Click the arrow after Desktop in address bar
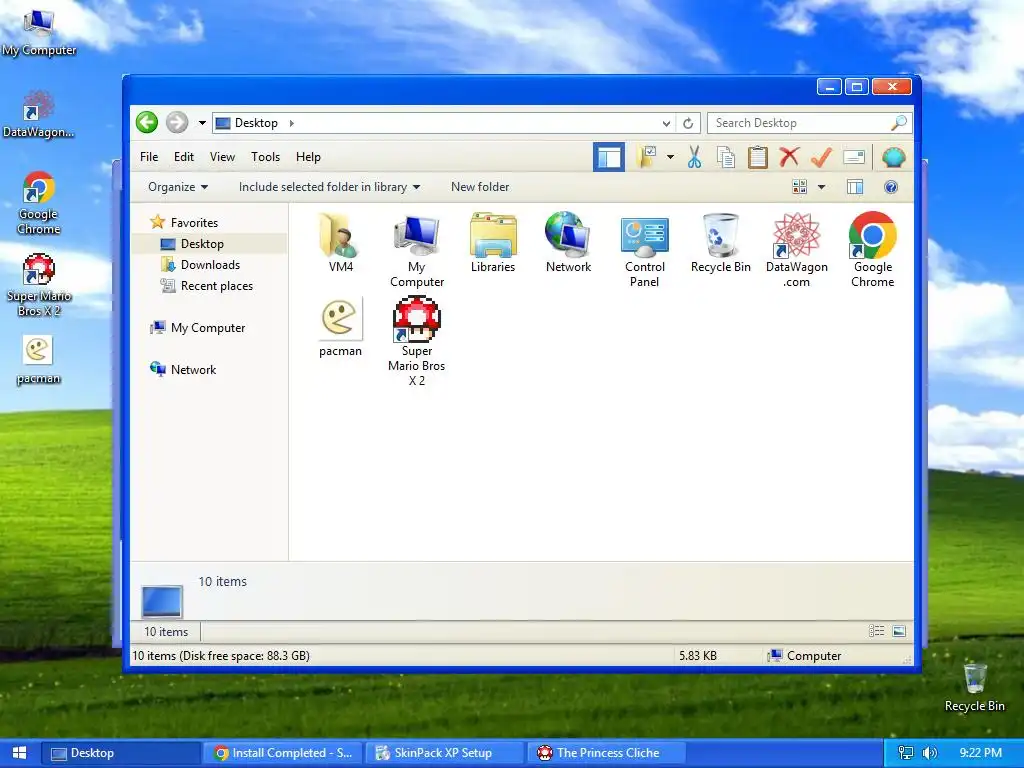 pos(291,123)
